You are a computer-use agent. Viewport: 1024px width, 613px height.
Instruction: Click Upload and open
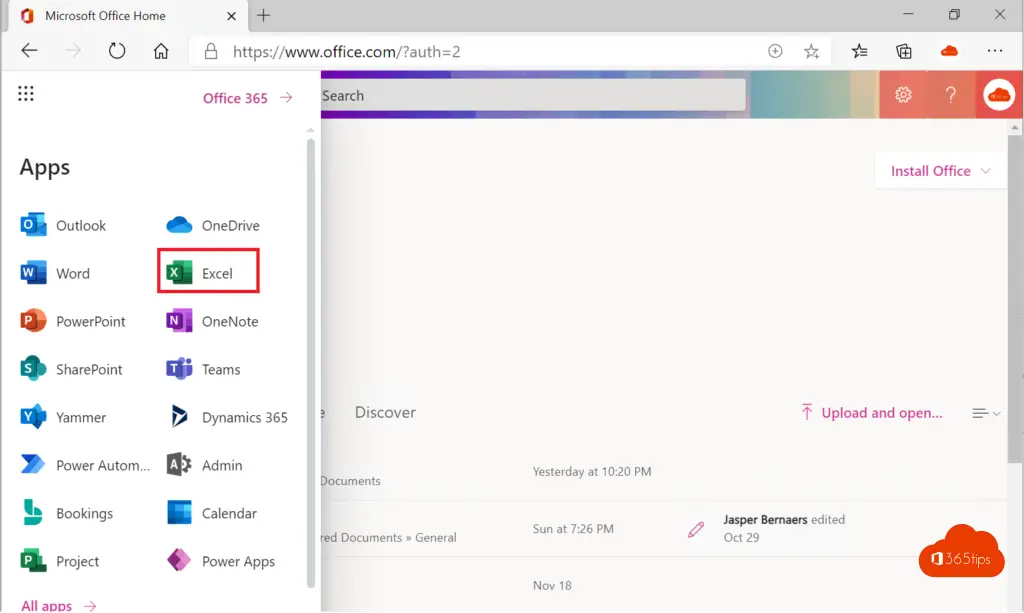[x=871, y=413]
